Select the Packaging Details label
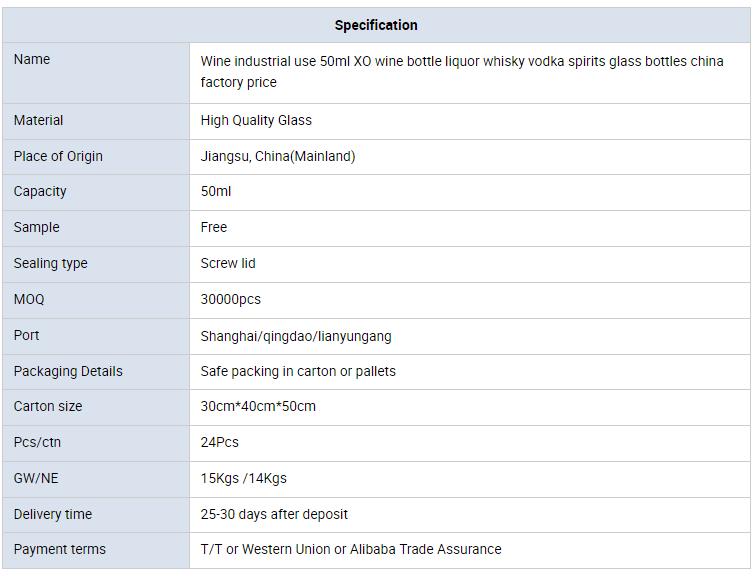Viewport: 754px width, 576px height. (68, 371)
